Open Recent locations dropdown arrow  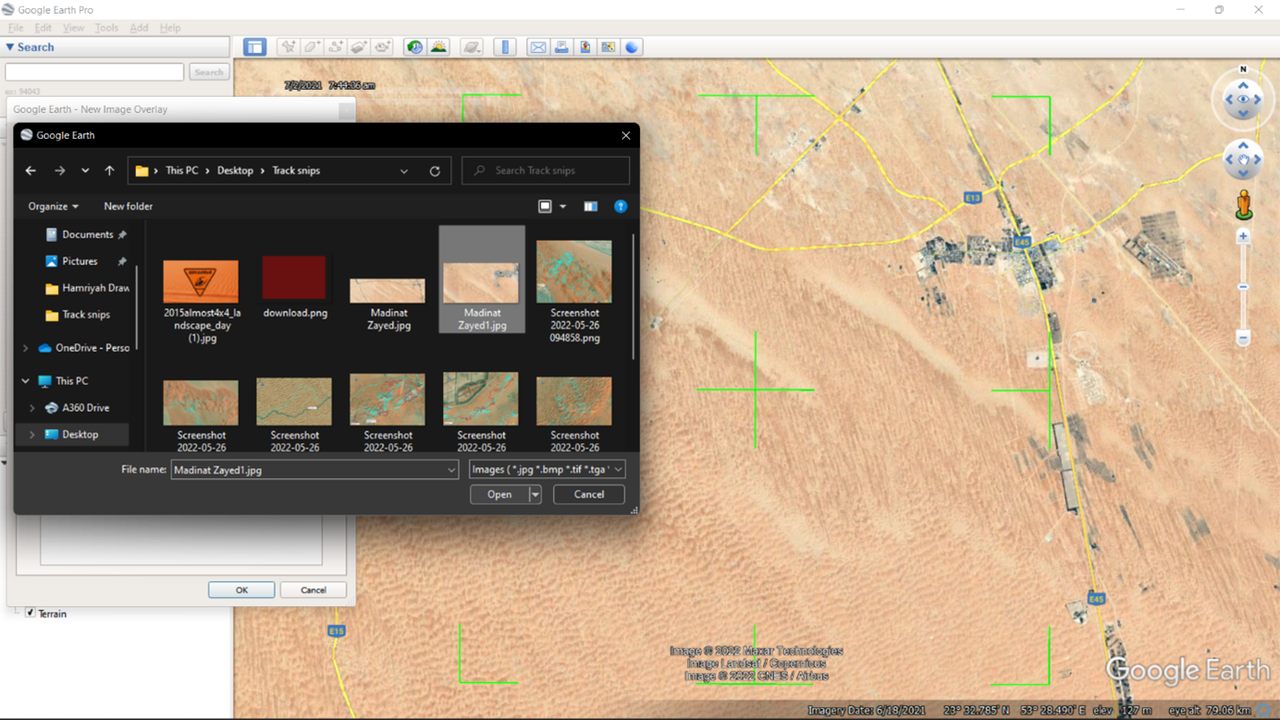click(85, 171)
